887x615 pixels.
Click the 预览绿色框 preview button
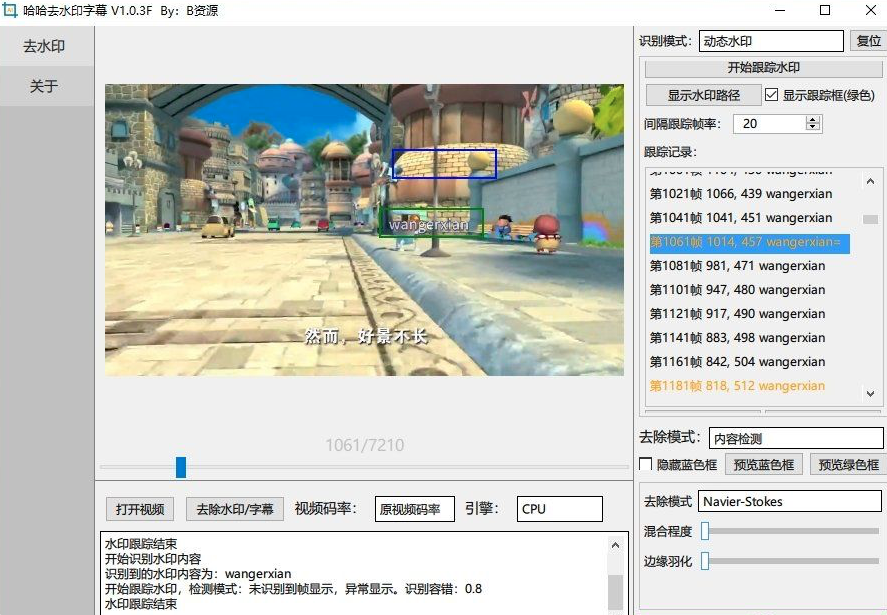(x=850, y=463)
